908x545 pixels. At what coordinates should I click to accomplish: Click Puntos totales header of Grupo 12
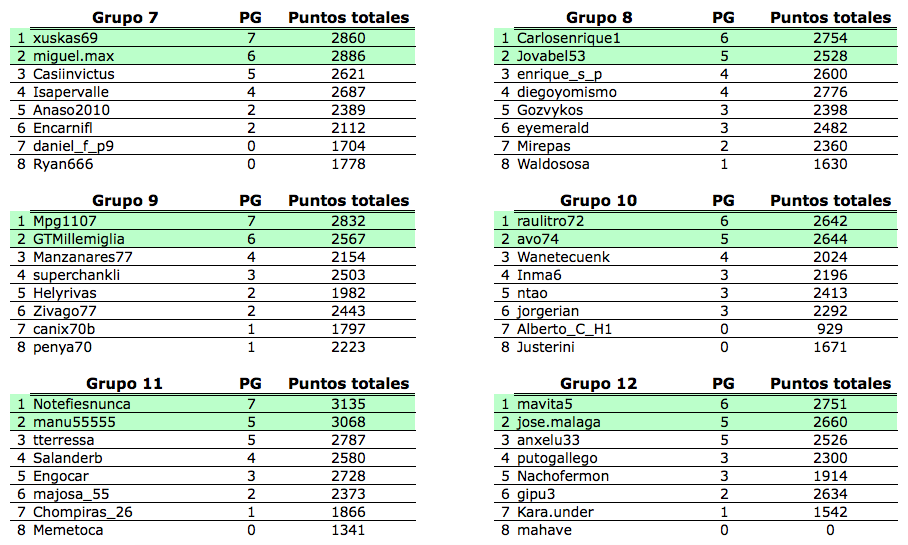click(x=830, y=383)
